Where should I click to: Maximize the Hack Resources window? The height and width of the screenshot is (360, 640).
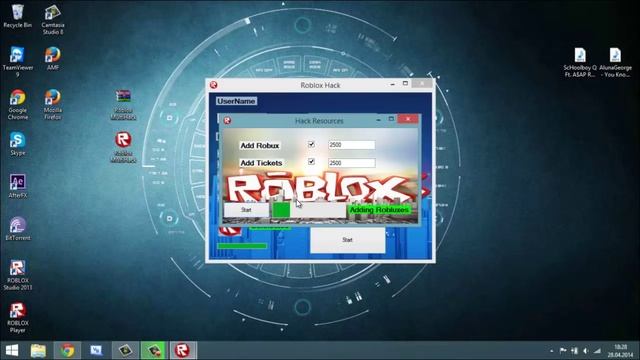391,119
